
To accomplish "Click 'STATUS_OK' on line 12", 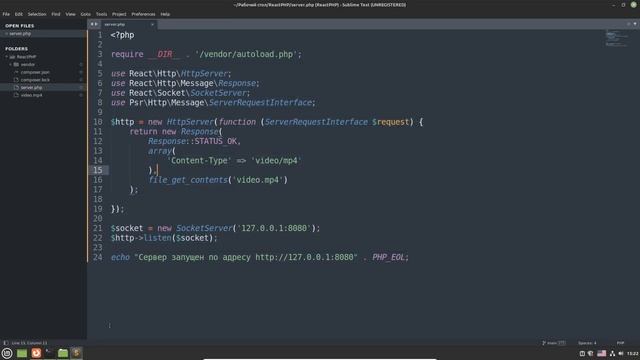I will [216, 141].
